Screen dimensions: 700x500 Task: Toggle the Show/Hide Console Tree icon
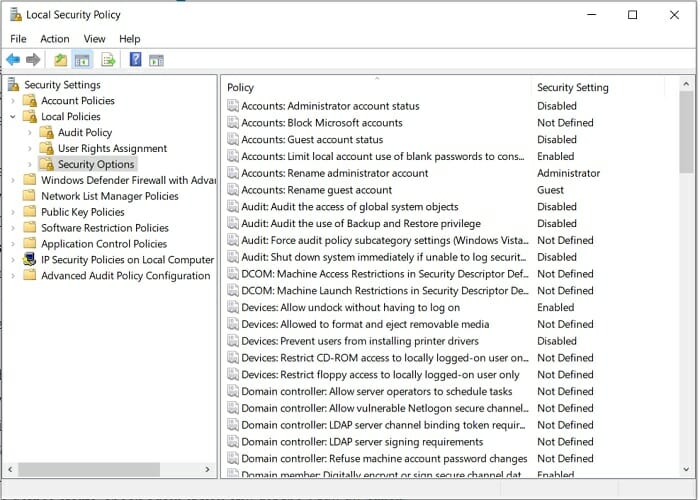click(83, 60)
